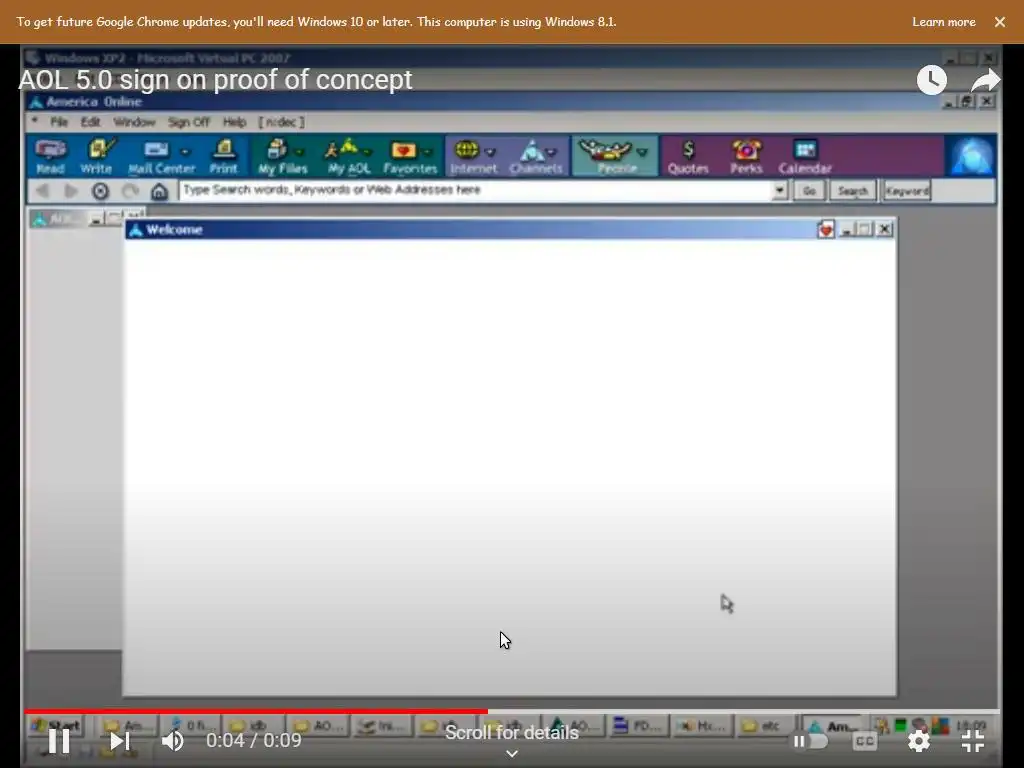Skip to the next video
The height and width of the screenshot is (768, 1024).
point(120,741)
